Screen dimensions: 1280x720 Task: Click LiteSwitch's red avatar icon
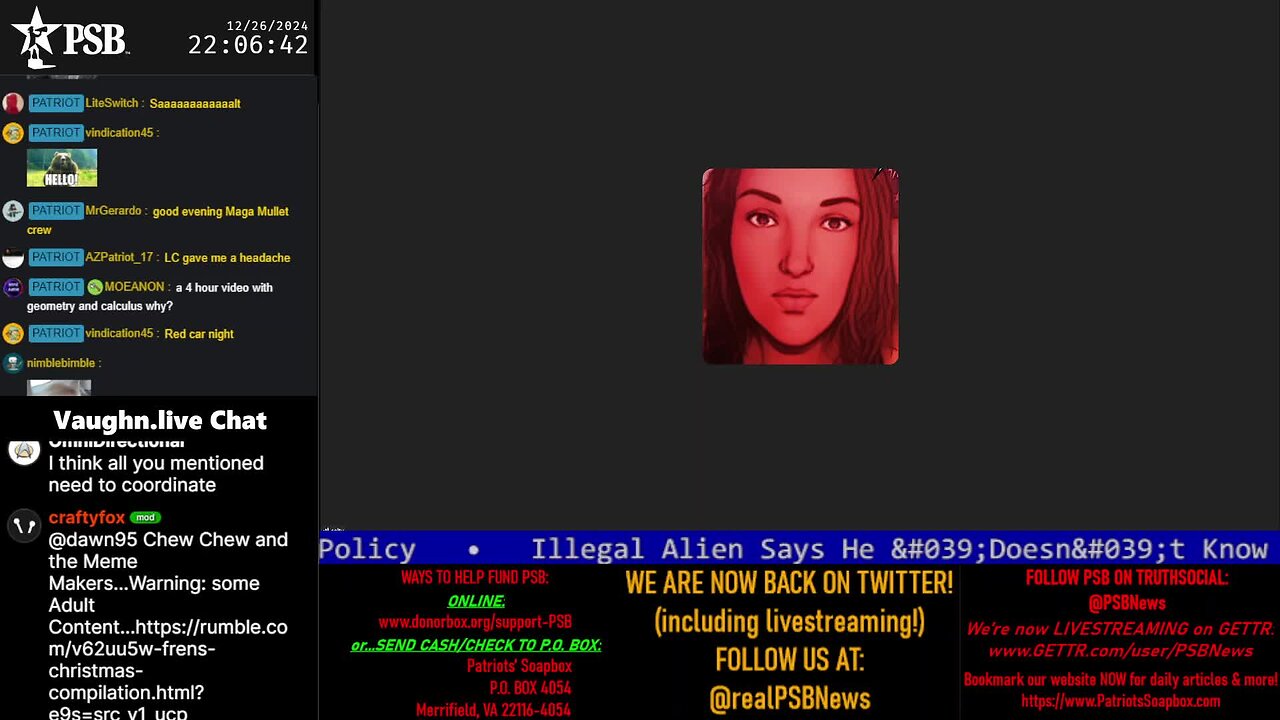[13, 103]
